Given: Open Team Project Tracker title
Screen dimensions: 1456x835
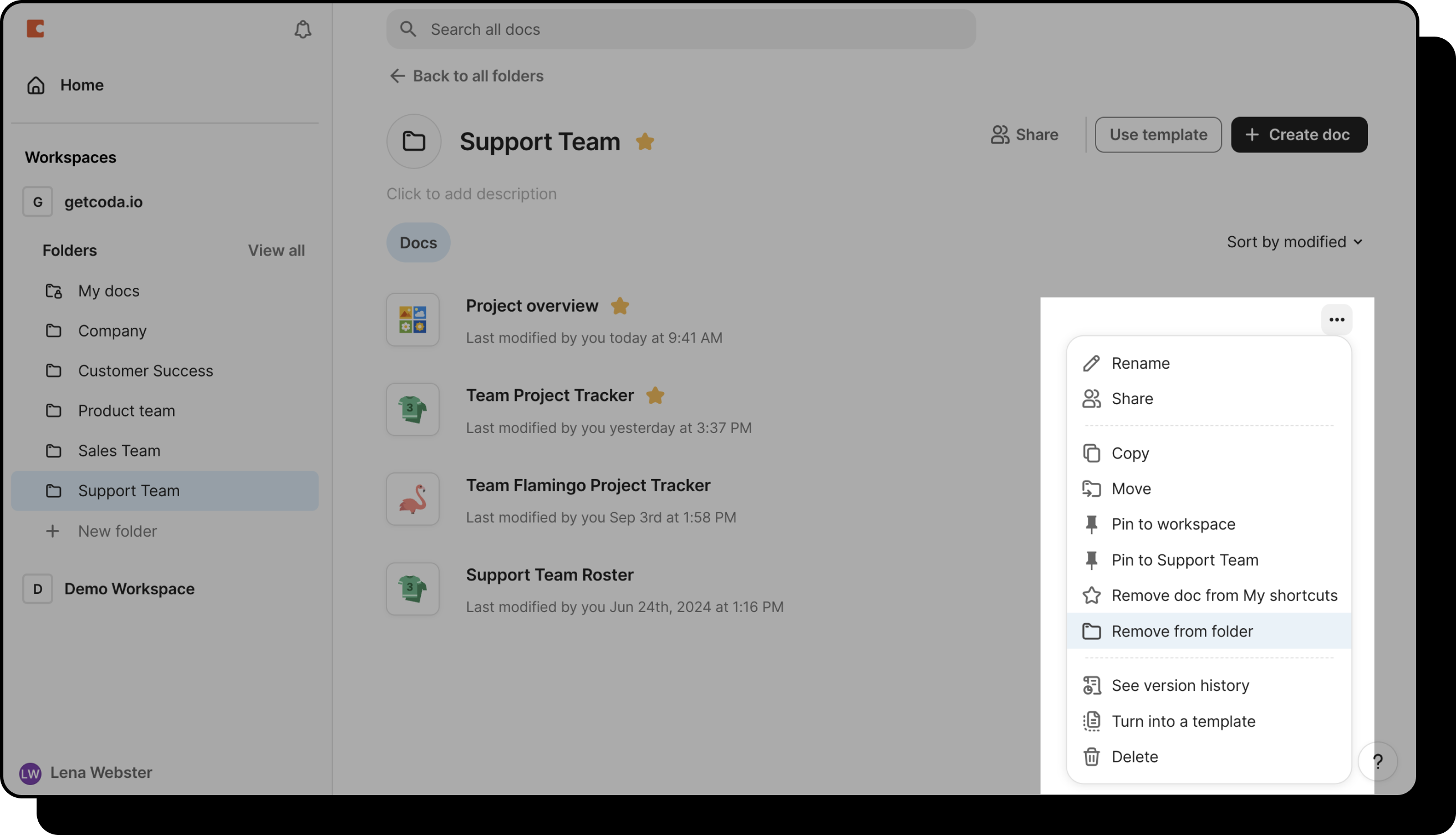Looking at the screenshot, I should point(550,395).
